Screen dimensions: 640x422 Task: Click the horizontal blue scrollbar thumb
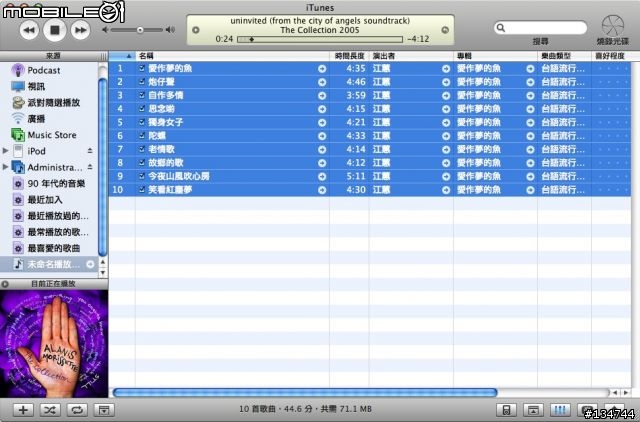(305, 393)
